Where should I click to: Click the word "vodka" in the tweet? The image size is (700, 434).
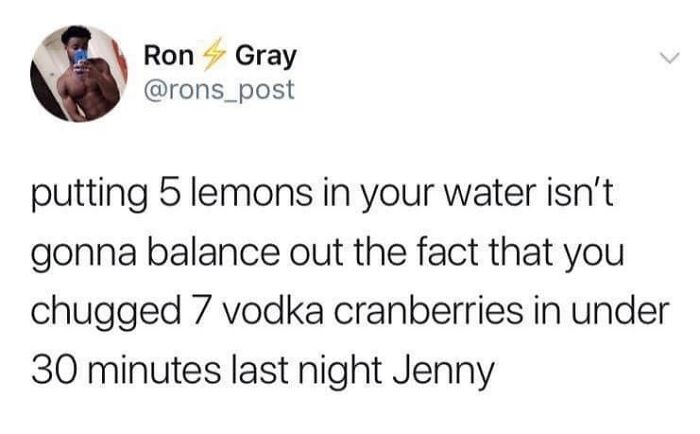[272, 311]
